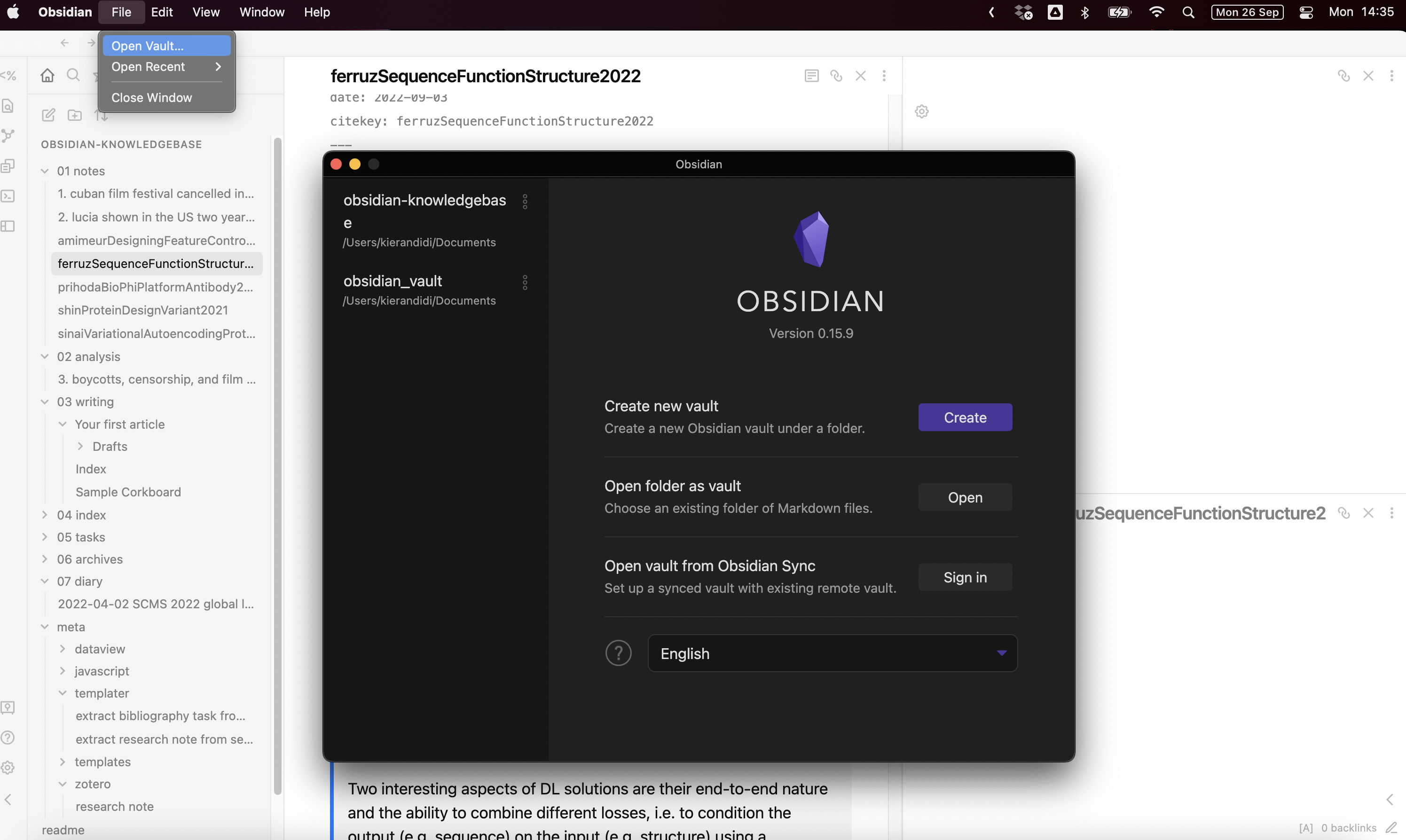1406x840 pixels.
Task: Click the 'Mon 26 Sep' date in menu bar
Action: (1247, 12)
